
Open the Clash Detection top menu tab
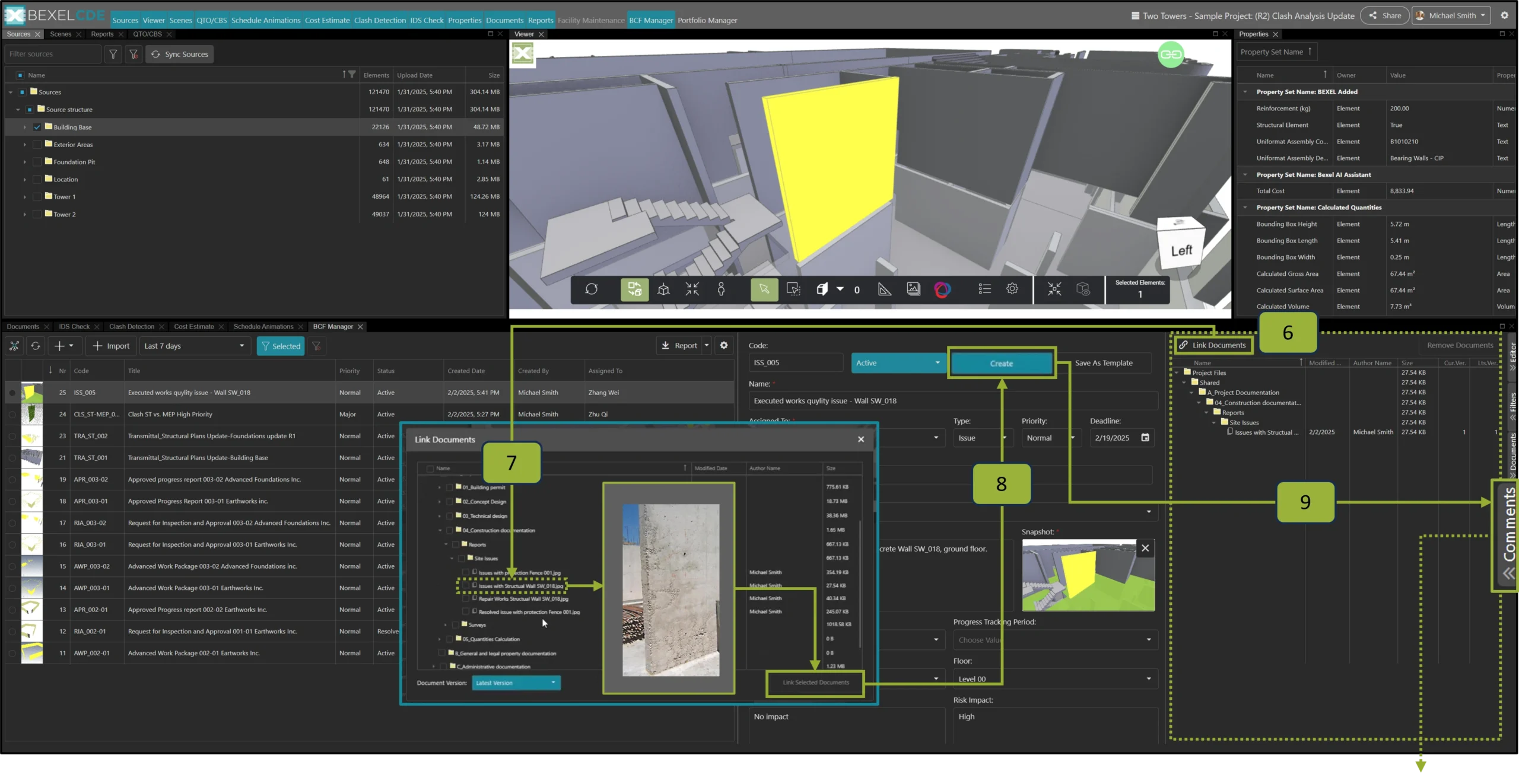point(380,20)
